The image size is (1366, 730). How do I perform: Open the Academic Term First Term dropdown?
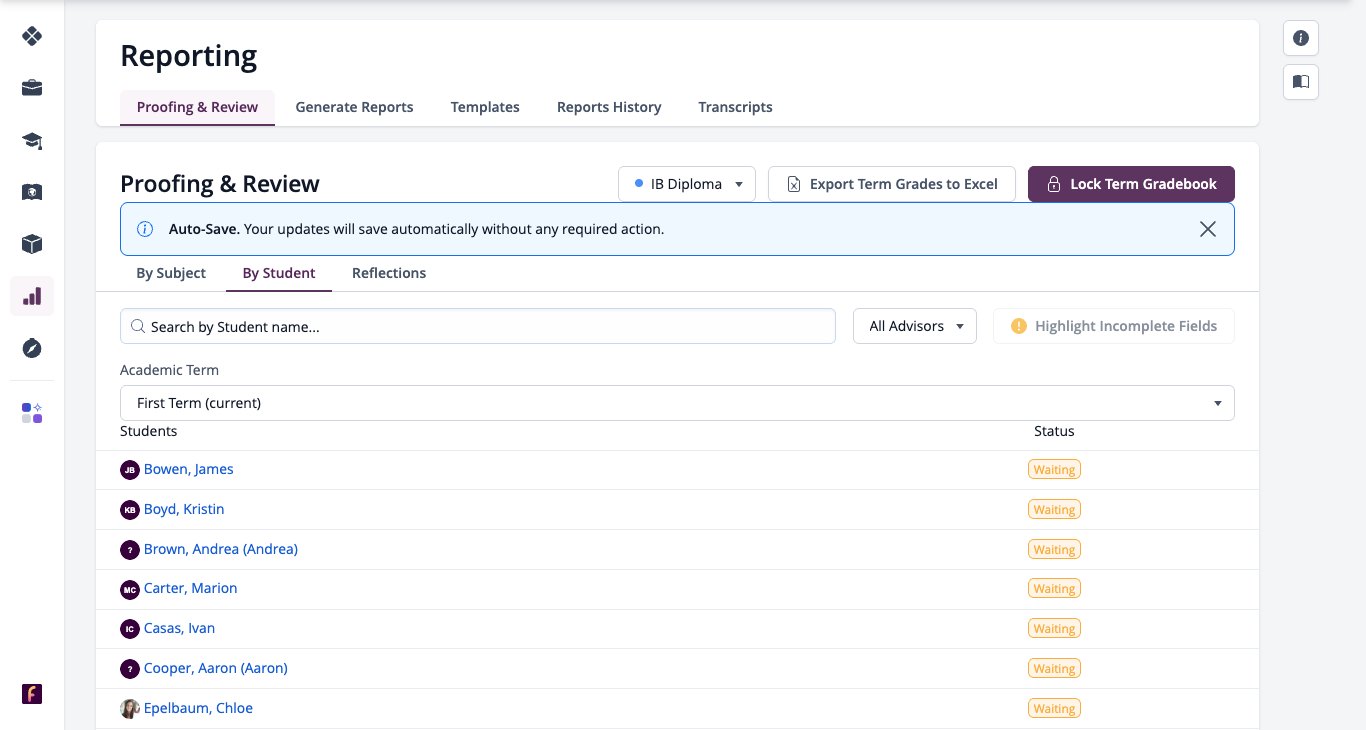(x=677, y=403)
